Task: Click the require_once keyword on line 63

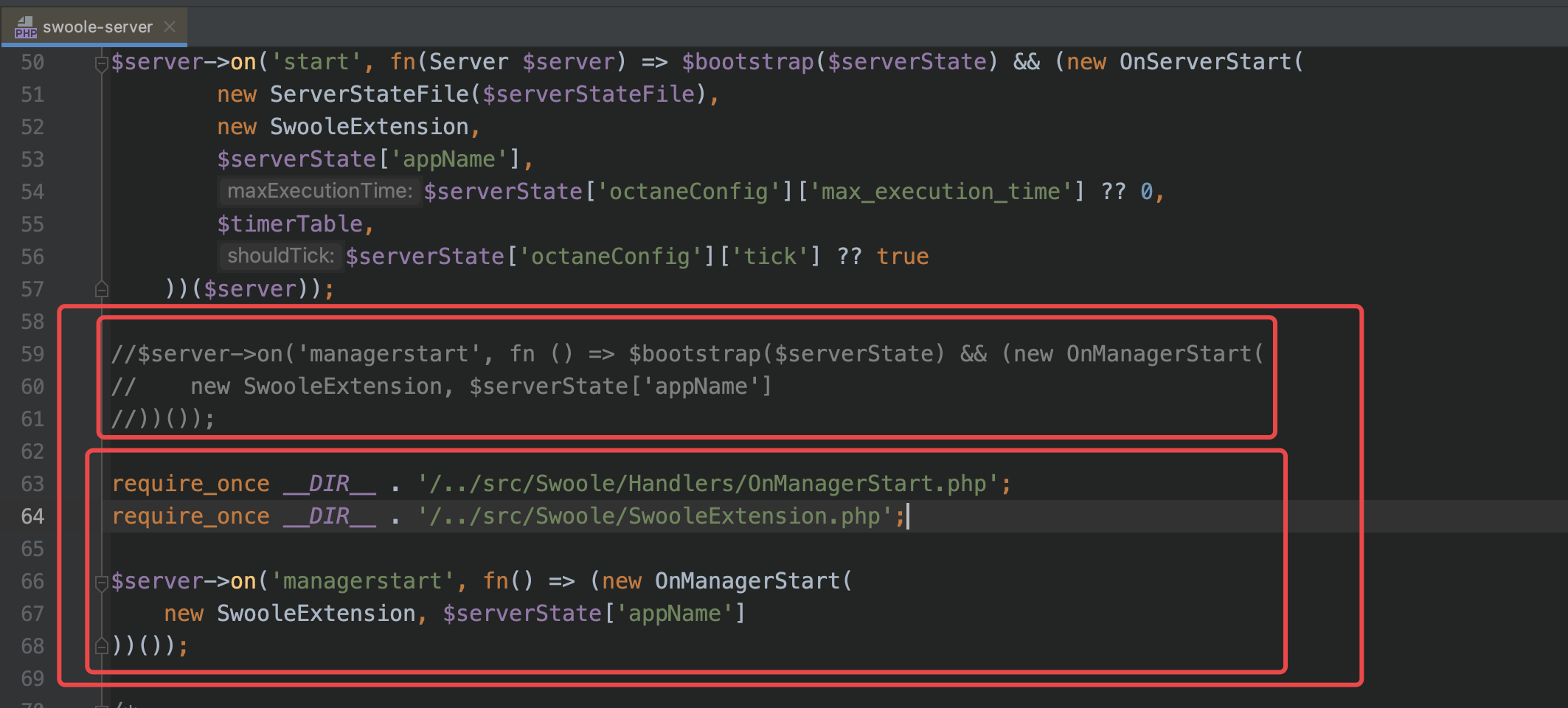Action: tap(190, 483)
